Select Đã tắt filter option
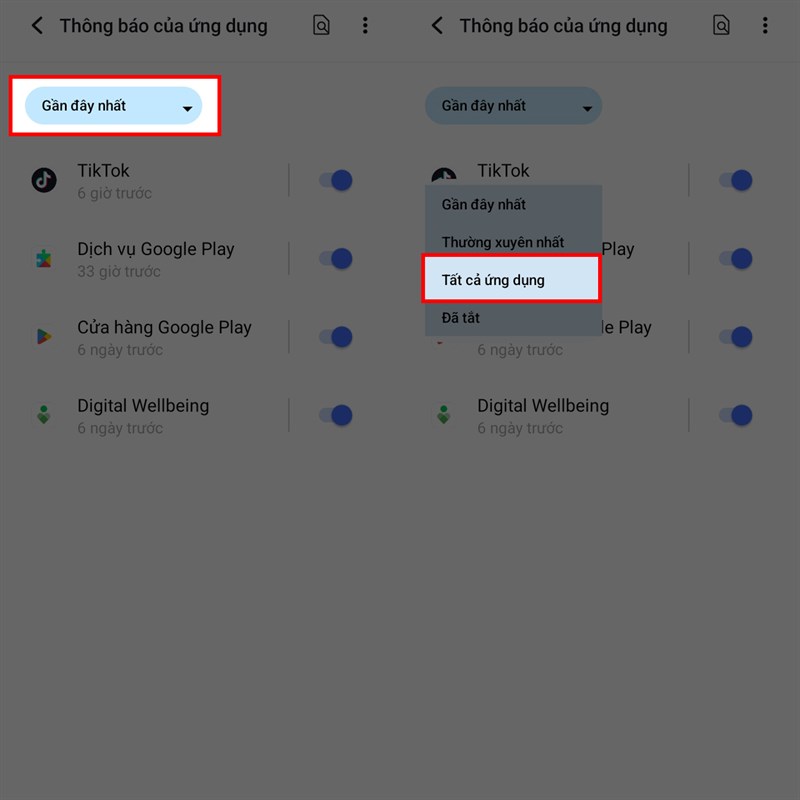This screenshot has width=800, height=800. pyautogui.click(x=513, y=318)
